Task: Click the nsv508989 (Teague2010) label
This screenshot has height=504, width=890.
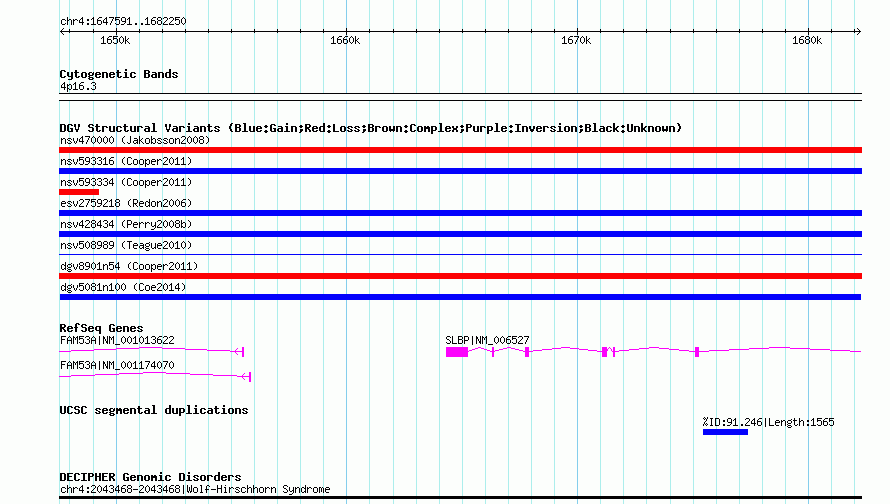Action: pos(126,245)
